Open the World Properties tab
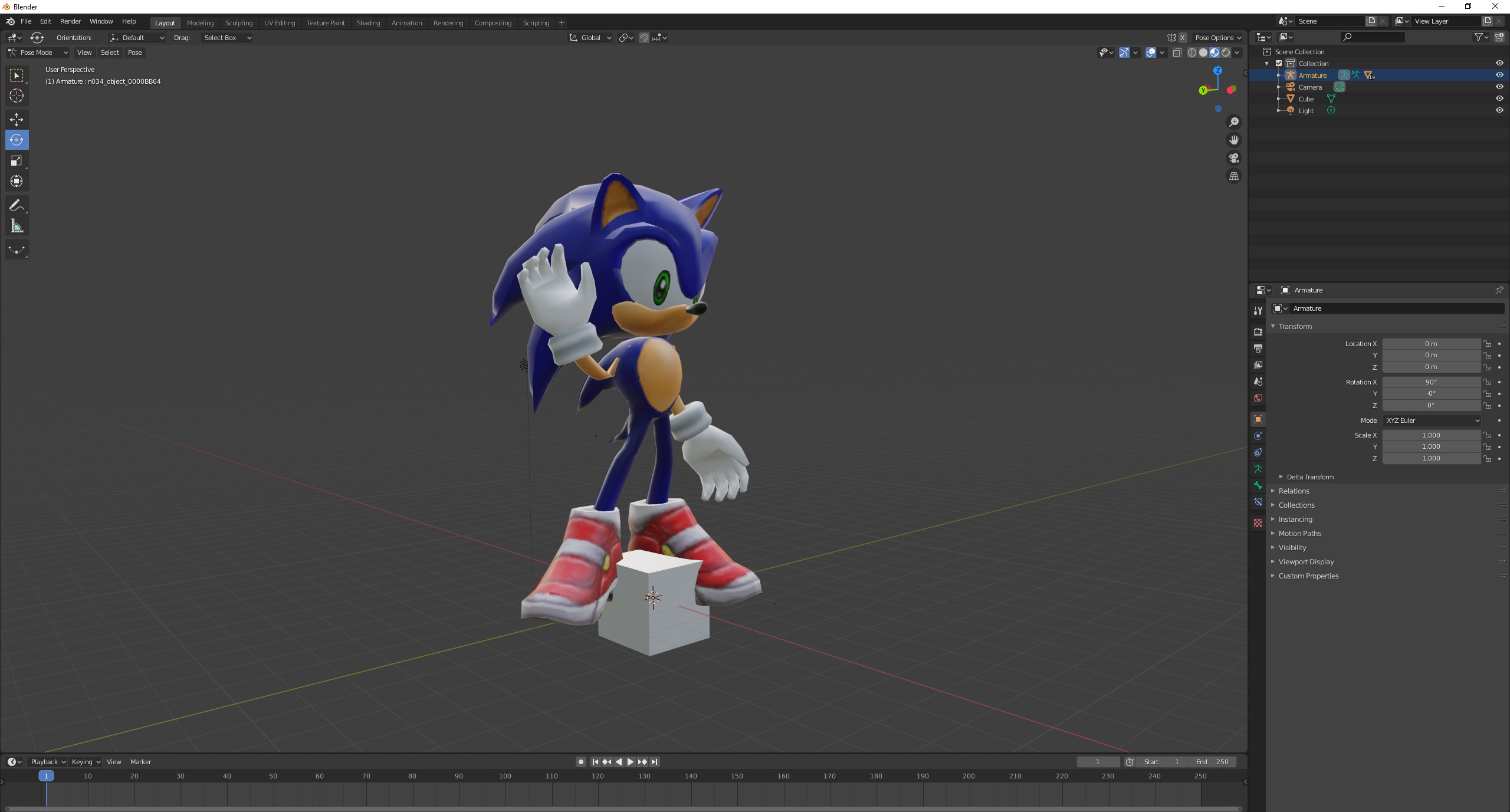The image size is (1510, 812). coord(1258,398)
